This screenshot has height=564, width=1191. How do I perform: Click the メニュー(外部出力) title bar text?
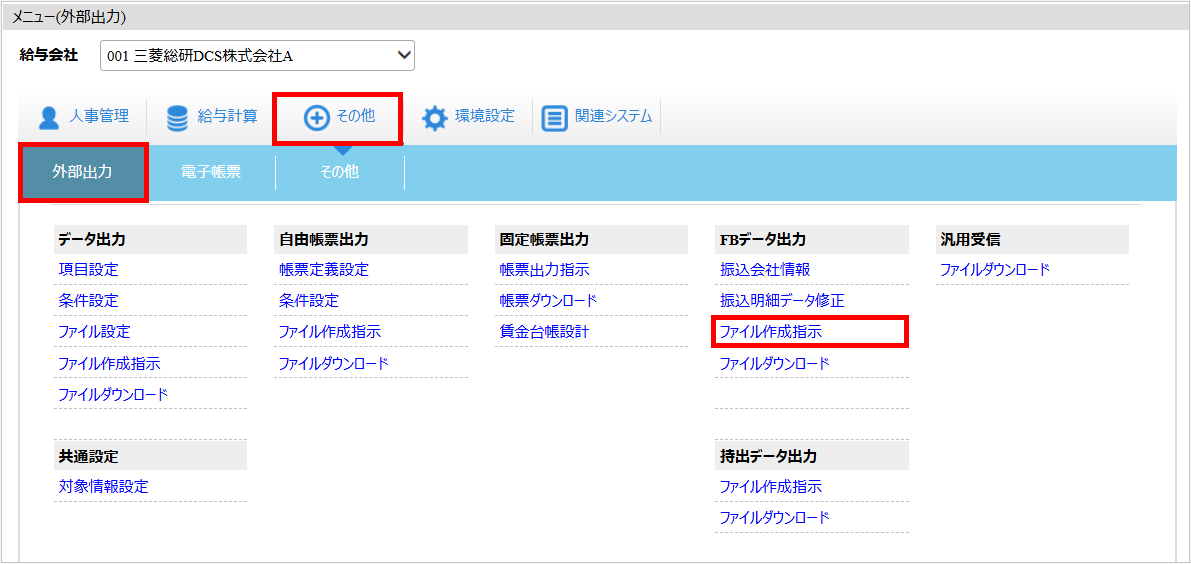pos(69,15)
